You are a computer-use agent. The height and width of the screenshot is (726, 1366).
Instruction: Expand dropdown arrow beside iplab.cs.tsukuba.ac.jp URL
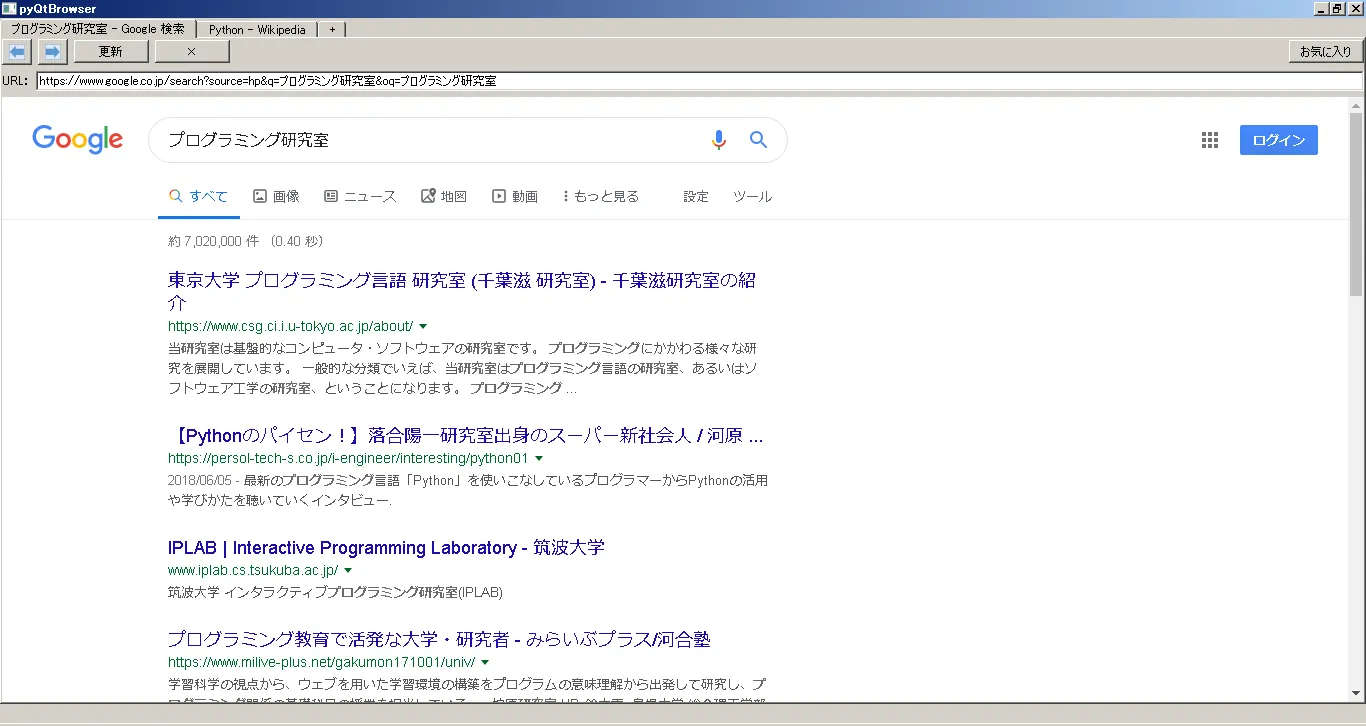[x=348, y=571]
